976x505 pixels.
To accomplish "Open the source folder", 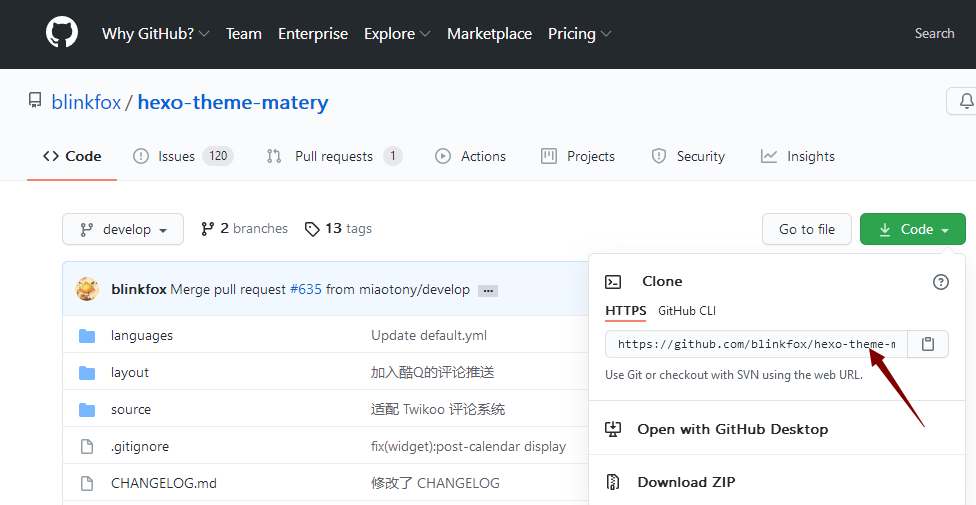I will pyautogui.click(x=131, y=409).
